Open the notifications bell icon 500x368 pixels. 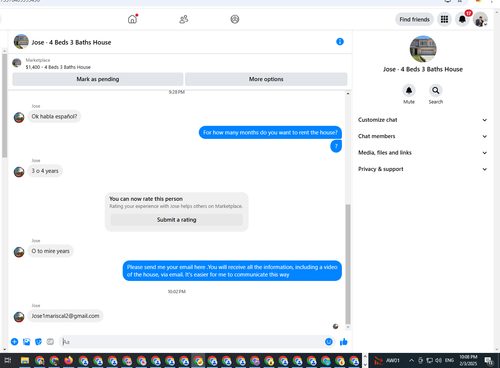pyautogui.click(x=462, y=19)
